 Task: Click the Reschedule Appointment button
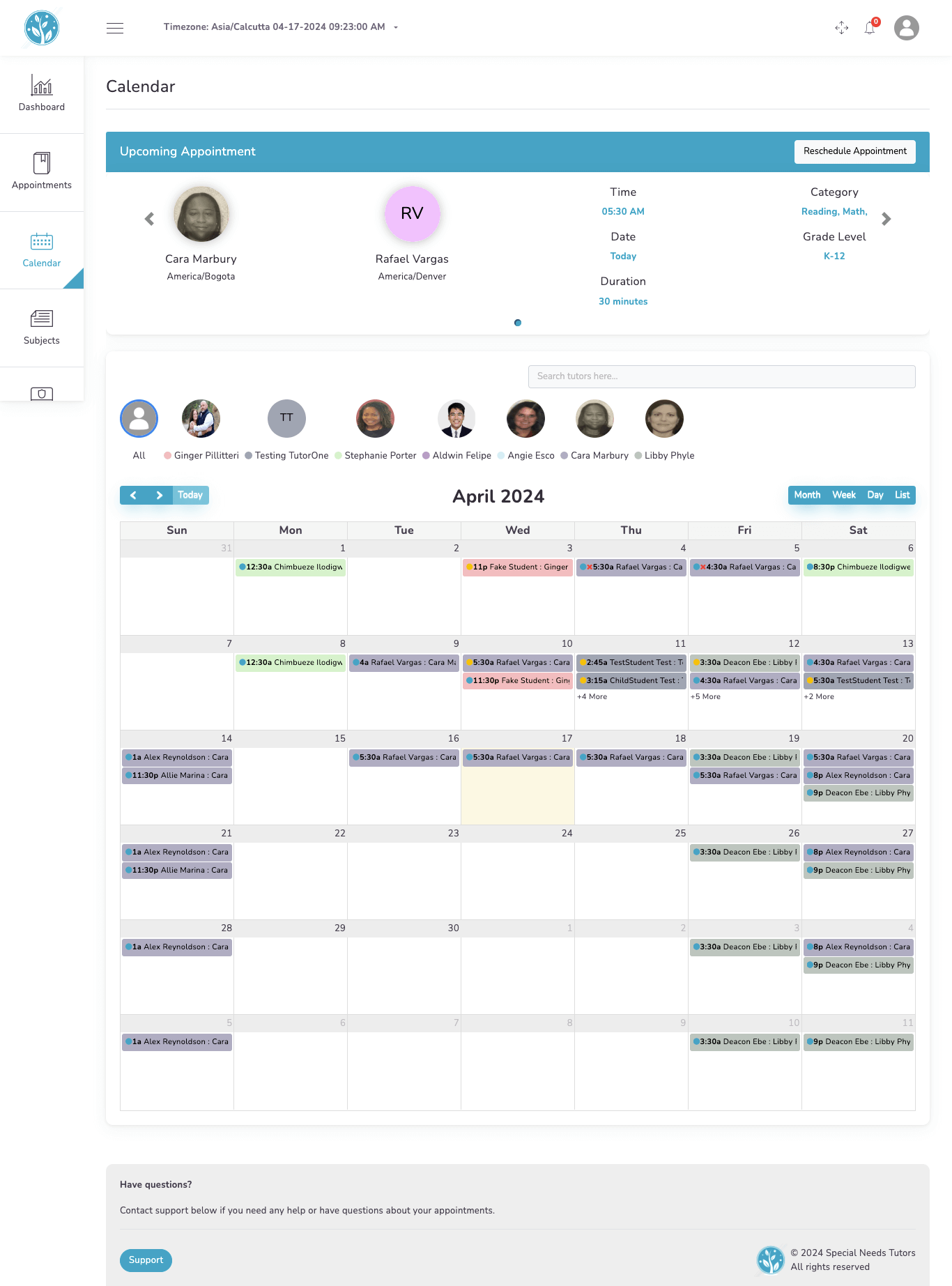(x=854, y=151)
